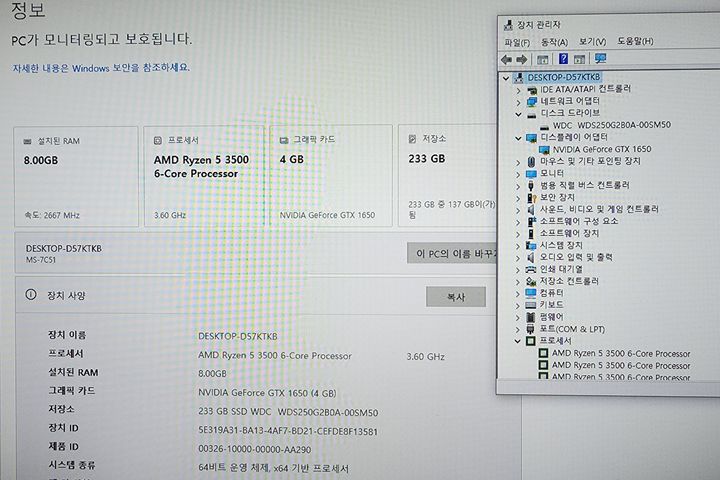Viewport: 720px width, 480px height.
Task: Select the WDC WDS250G2B0A-00SM50 disk entry
Action: 612,125
